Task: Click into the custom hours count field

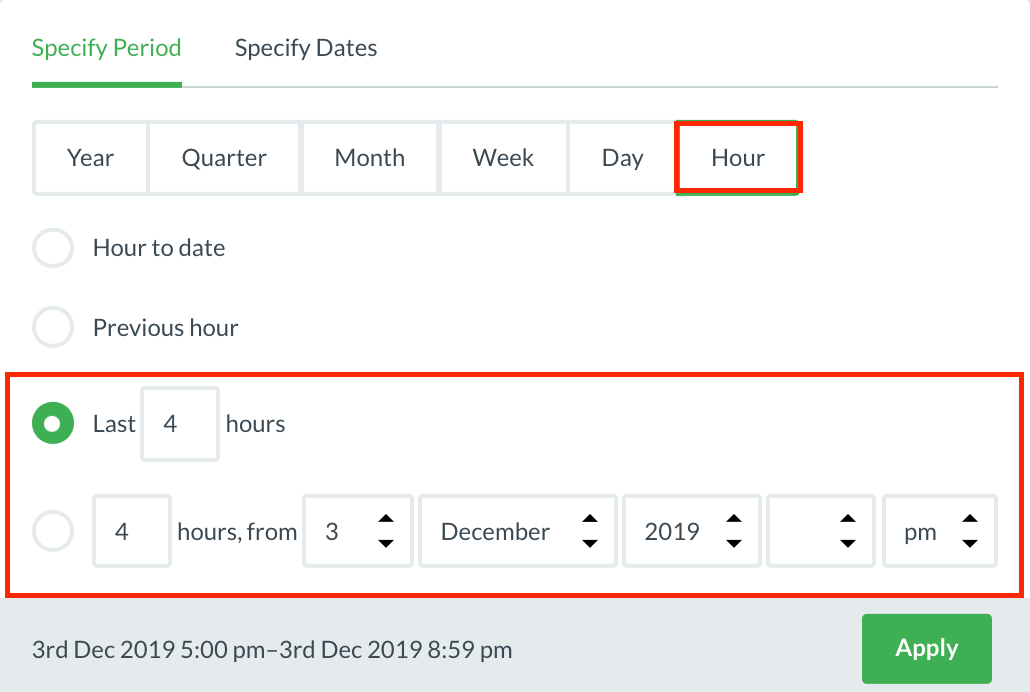Action: 131,531
